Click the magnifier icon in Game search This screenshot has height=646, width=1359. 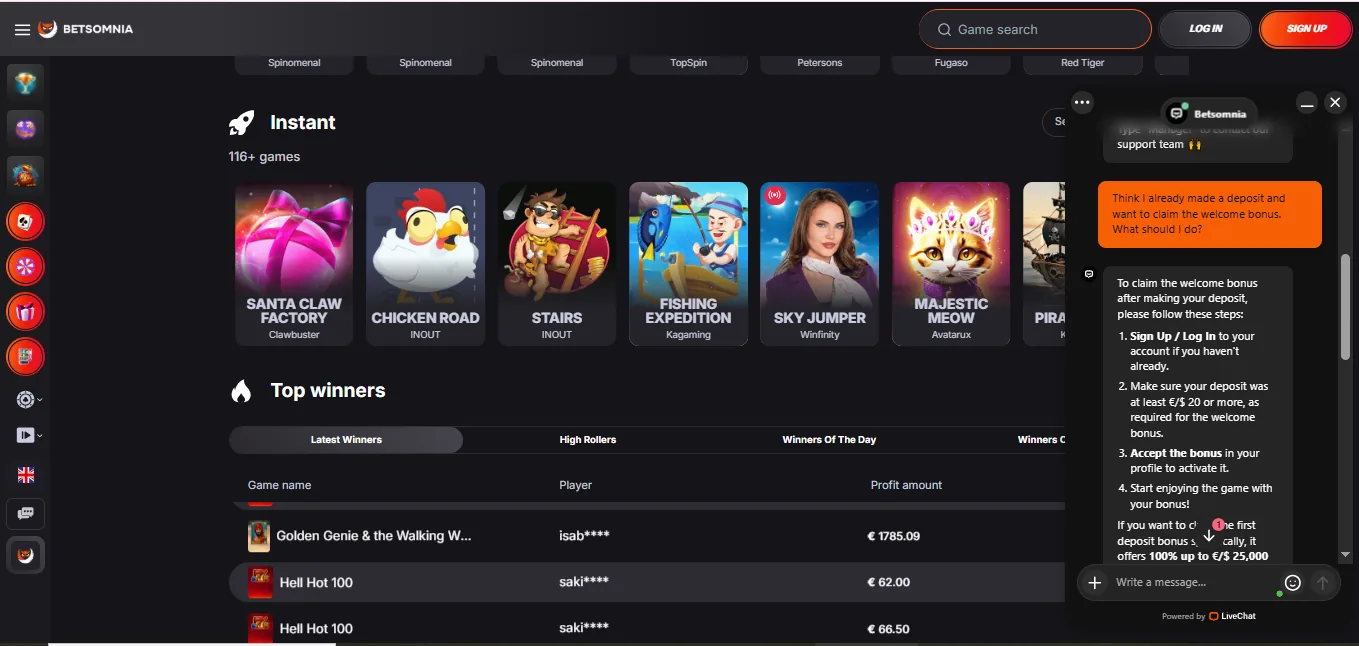(944, 30)
